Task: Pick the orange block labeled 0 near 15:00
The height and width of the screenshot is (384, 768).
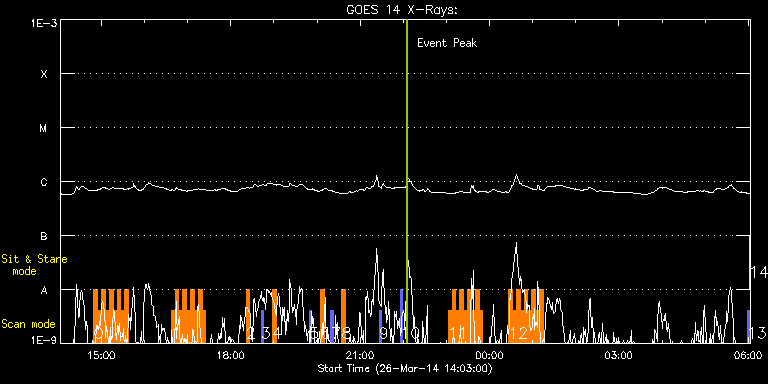Action: [x=111, y=316]
